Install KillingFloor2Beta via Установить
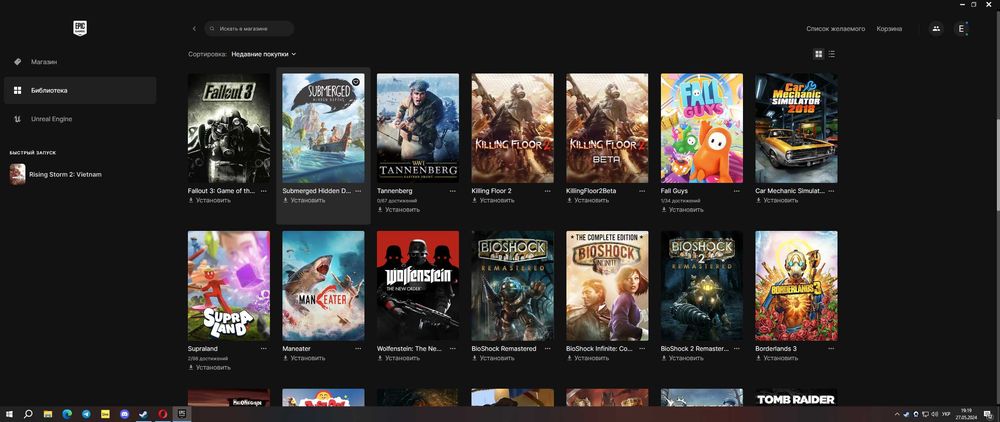The width and height of the screenshot is (1000, 422). (587, 200)
